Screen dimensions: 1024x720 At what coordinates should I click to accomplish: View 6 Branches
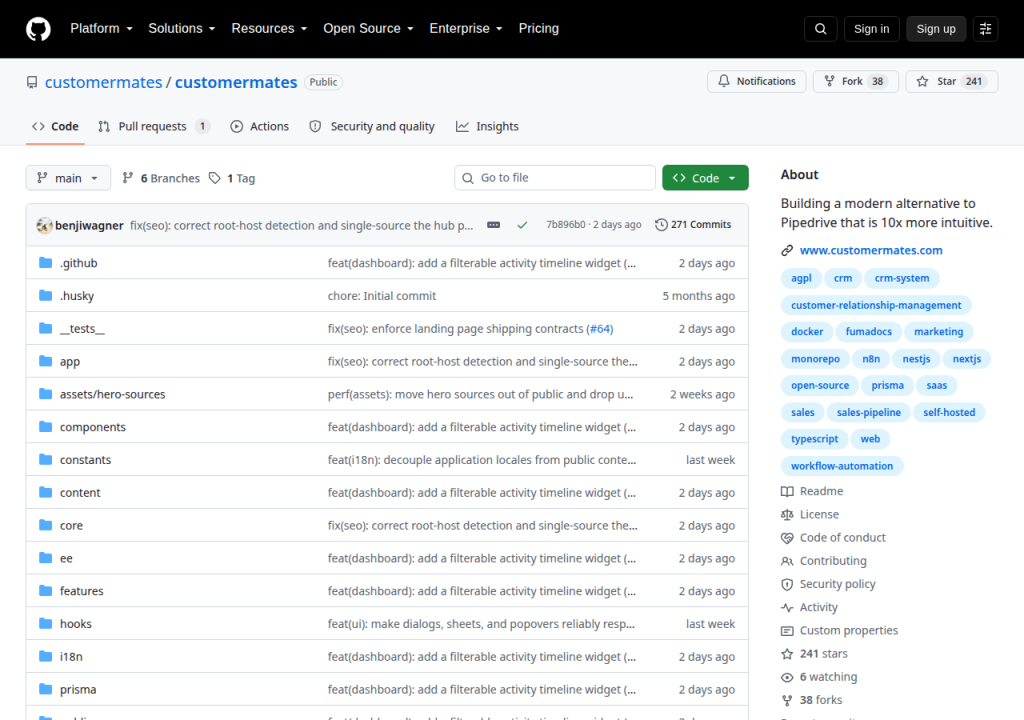click(161, 178)
